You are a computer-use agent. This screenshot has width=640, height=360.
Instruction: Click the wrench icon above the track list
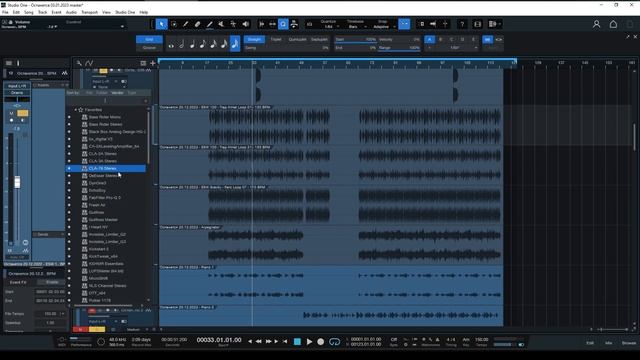[79, 63]
